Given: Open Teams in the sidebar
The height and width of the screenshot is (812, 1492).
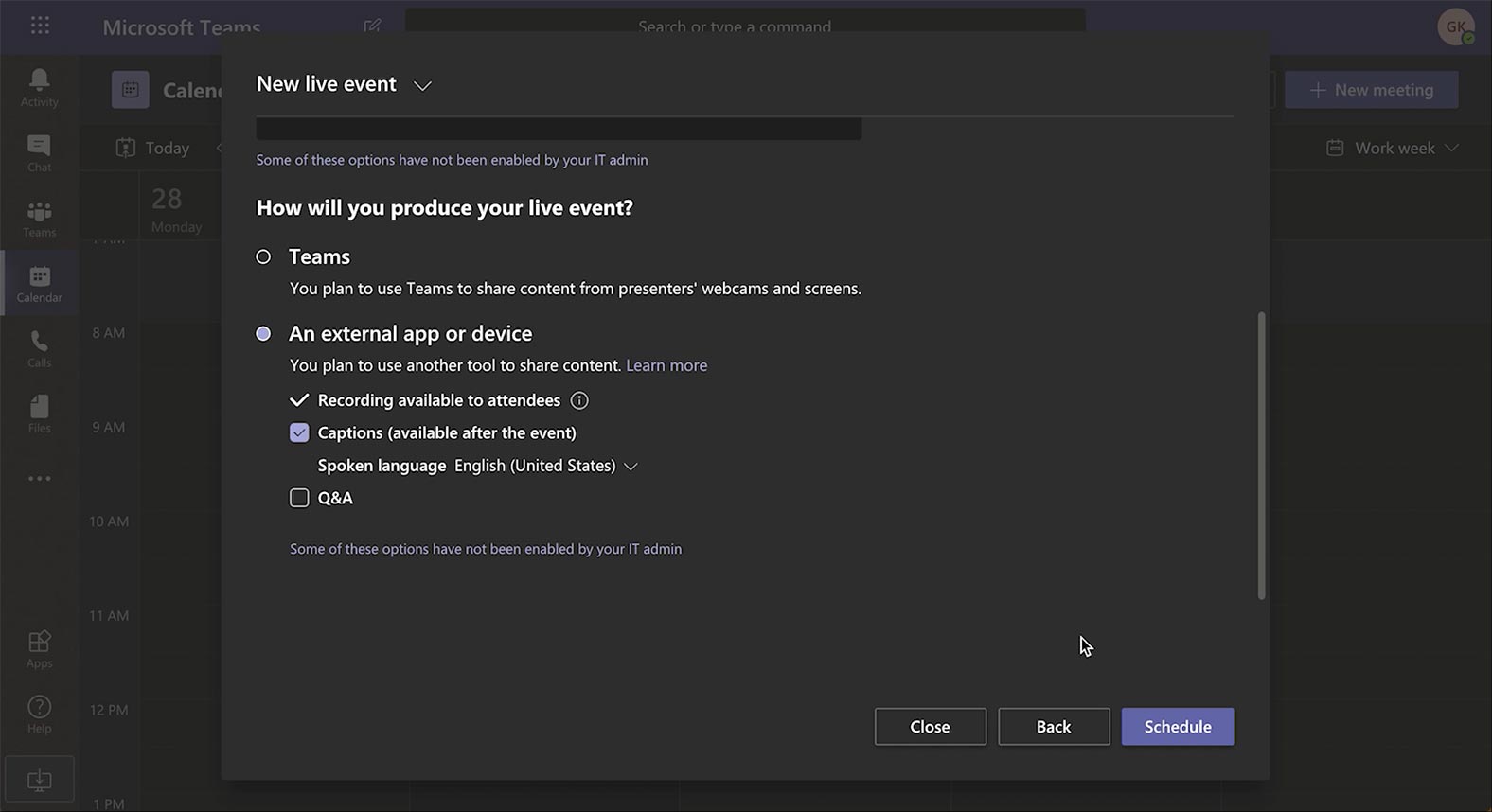Looking at the screenshot, I should coord(39,219).
